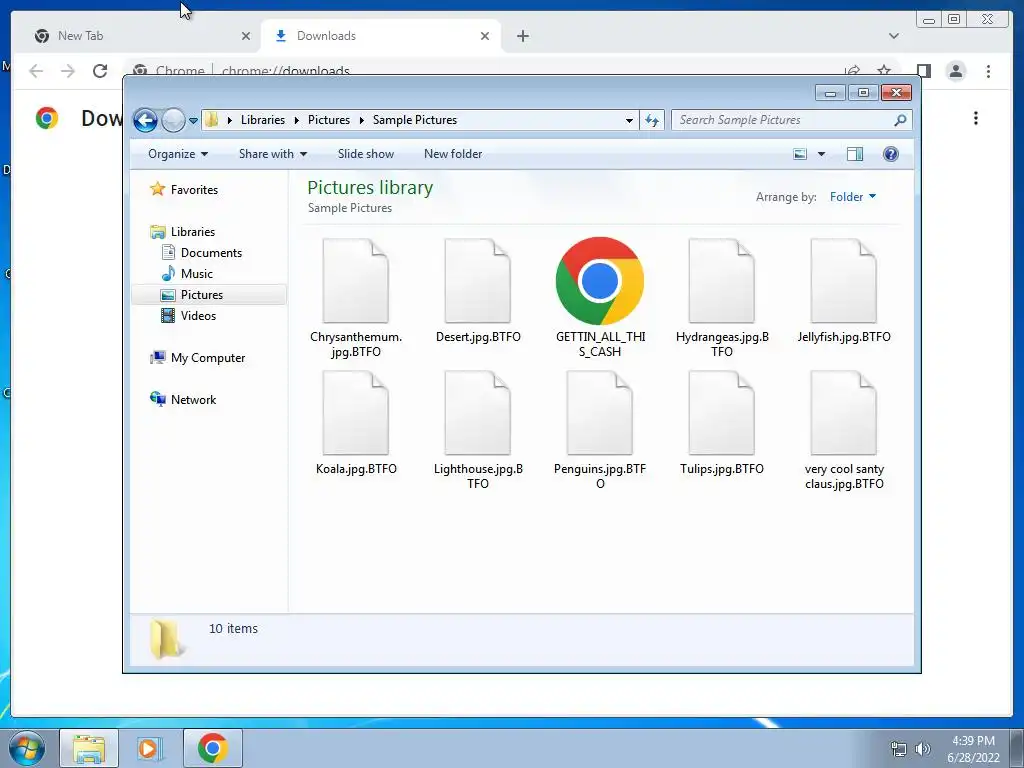Close the New Tab tab in Chrome

246,36
